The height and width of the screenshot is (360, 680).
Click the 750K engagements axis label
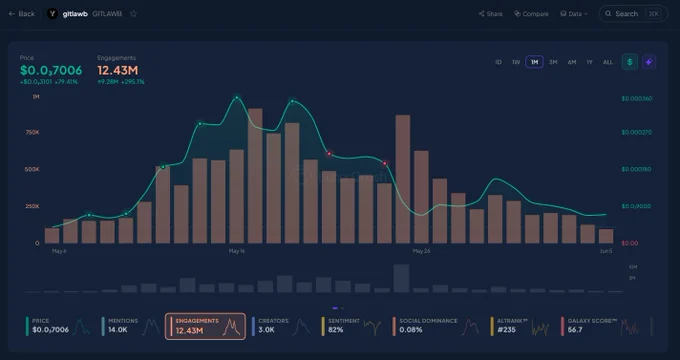(x=33, y=132)
